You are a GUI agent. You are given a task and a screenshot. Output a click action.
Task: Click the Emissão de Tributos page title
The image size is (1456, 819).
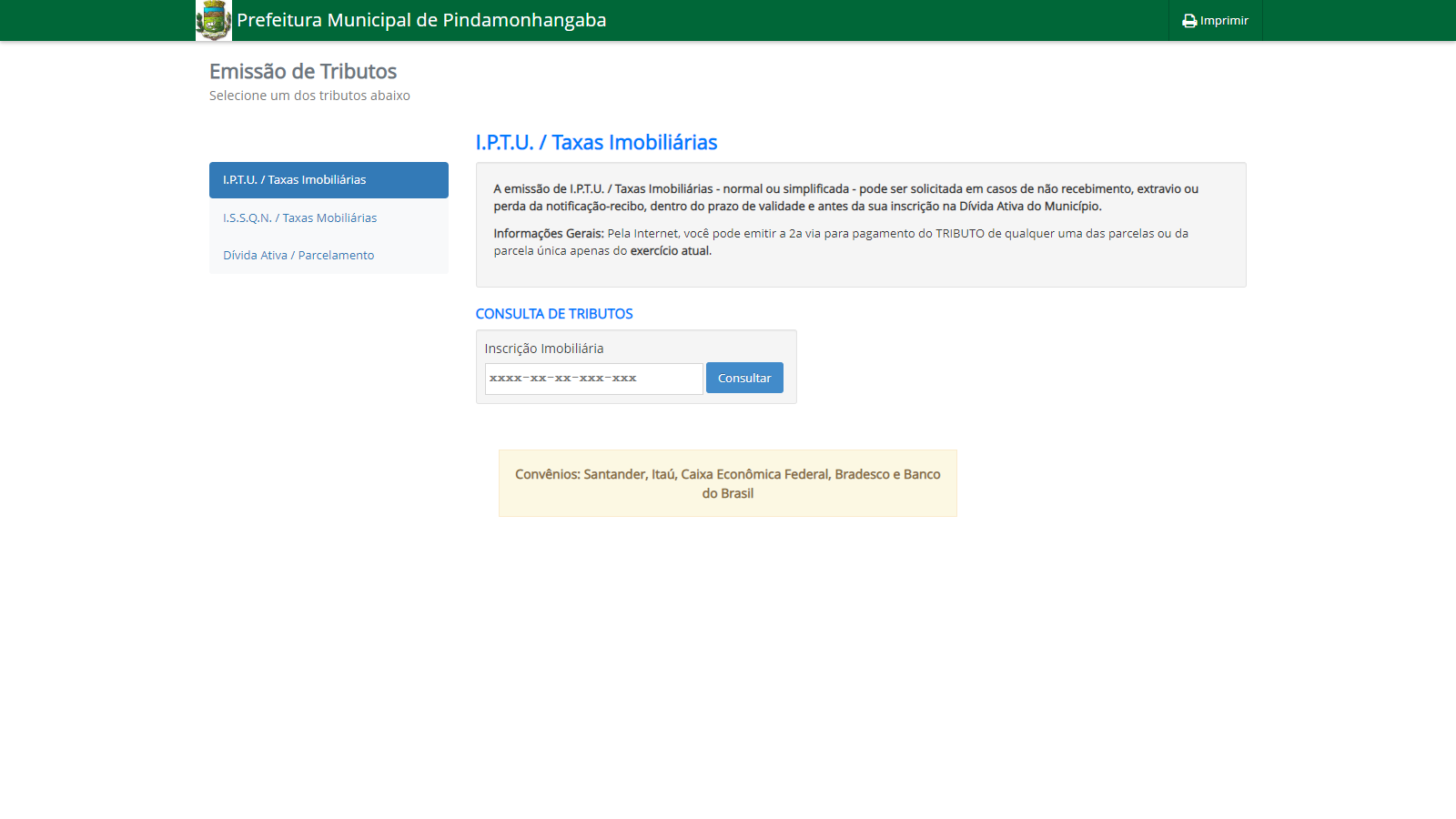click(303, 71)
